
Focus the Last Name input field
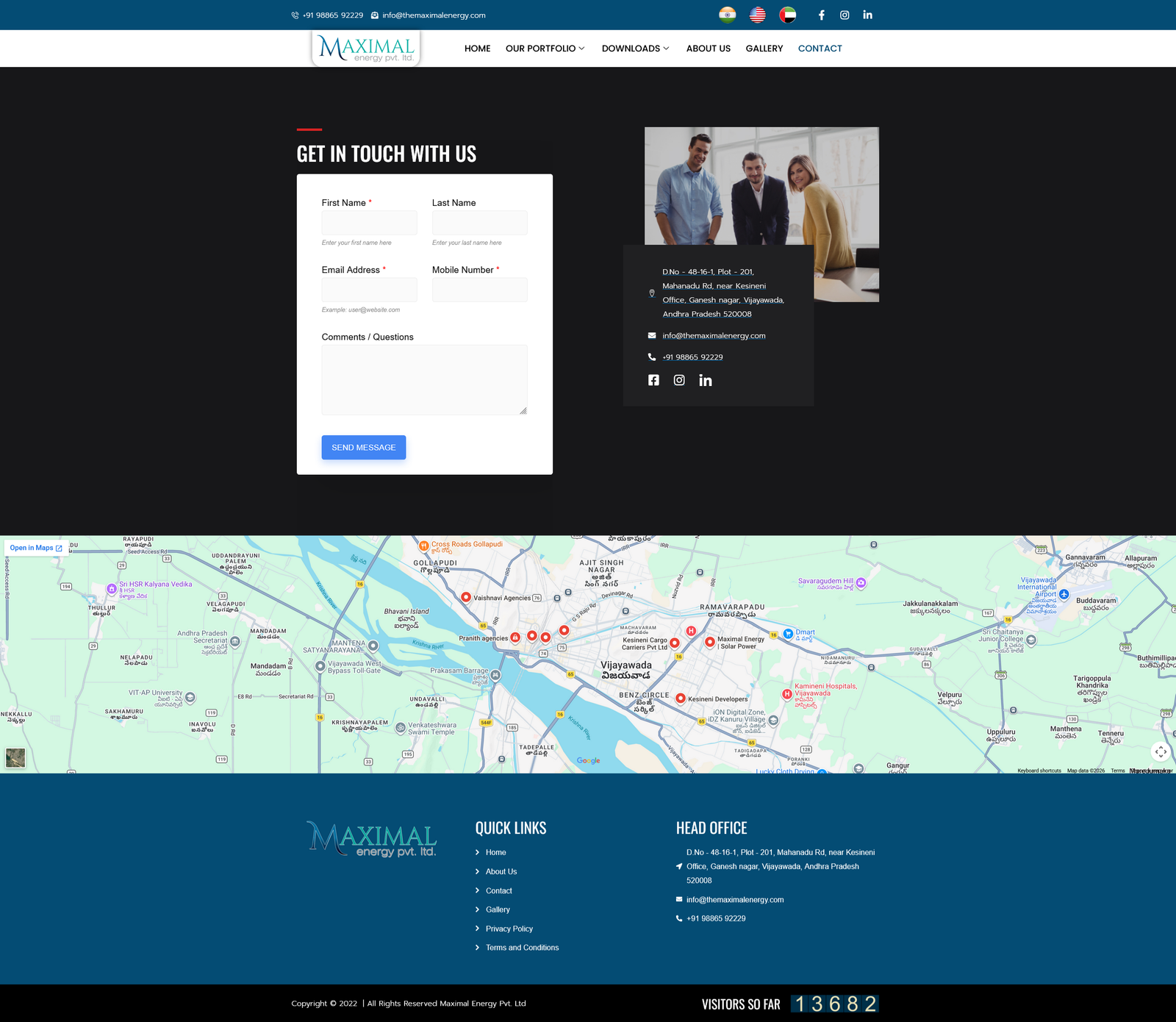[x=480, y=223]
